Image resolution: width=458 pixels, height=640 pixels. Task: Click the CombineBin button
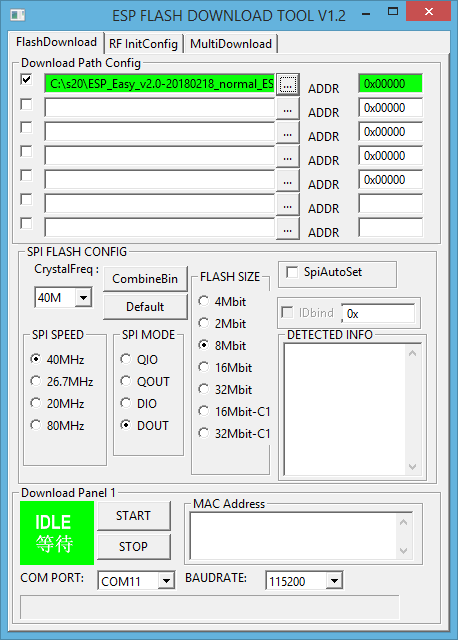[145, 279]
